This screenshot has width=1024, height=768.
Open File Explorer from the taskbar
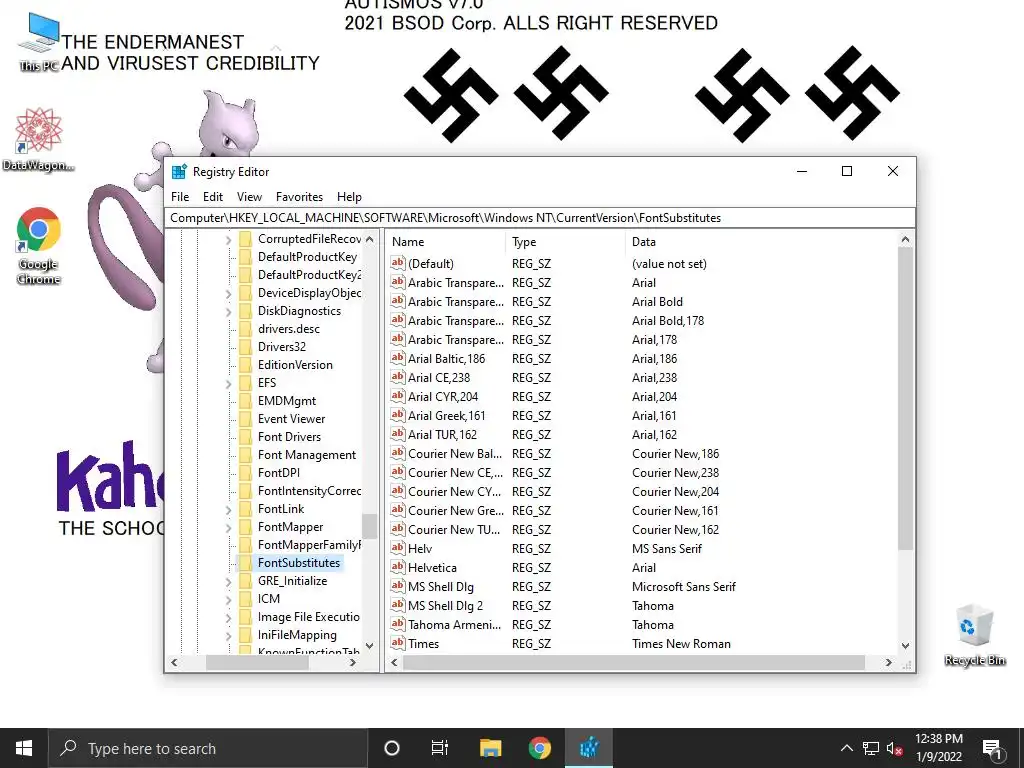(x=490, y=748)
